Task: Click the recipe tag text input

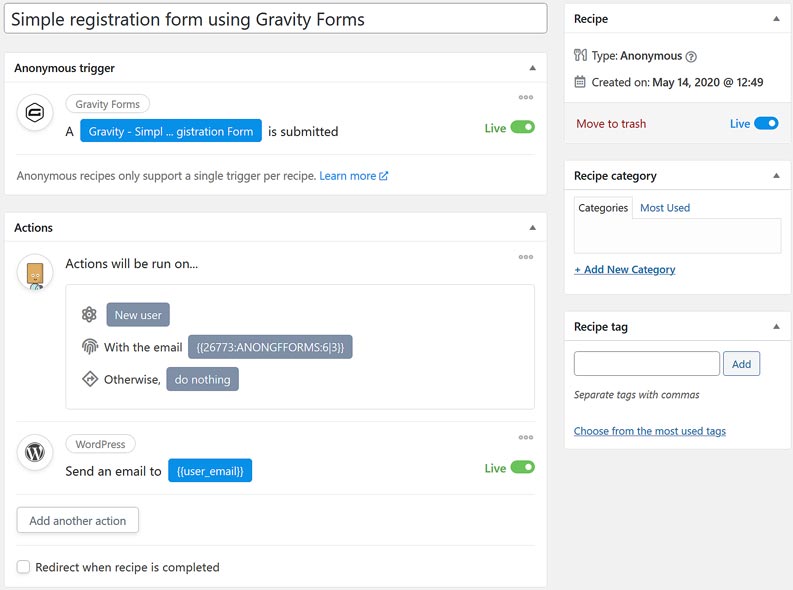Action: click(x=646, y=364)
